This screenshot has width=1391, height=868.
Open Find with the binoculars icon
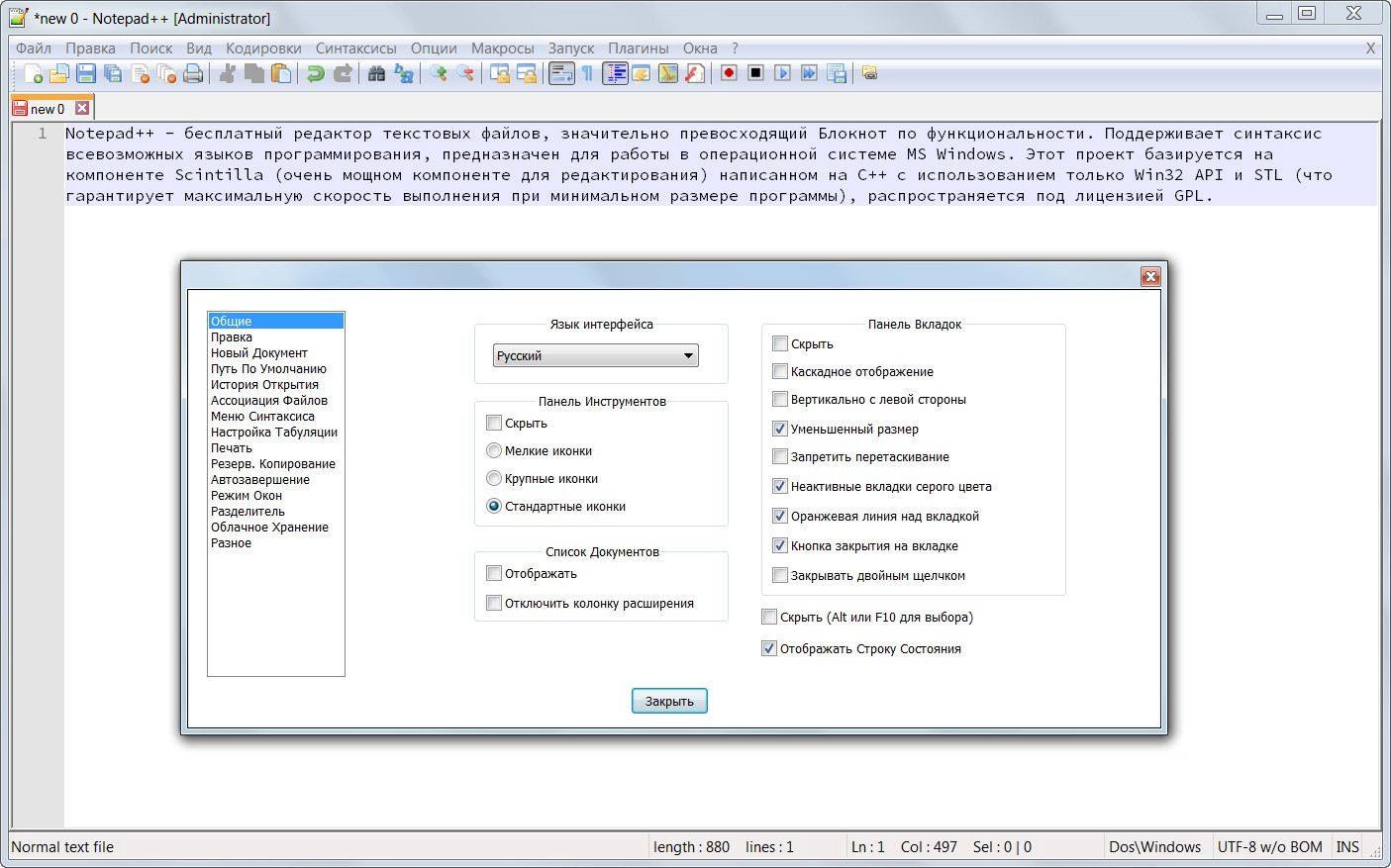click(376, 73)
